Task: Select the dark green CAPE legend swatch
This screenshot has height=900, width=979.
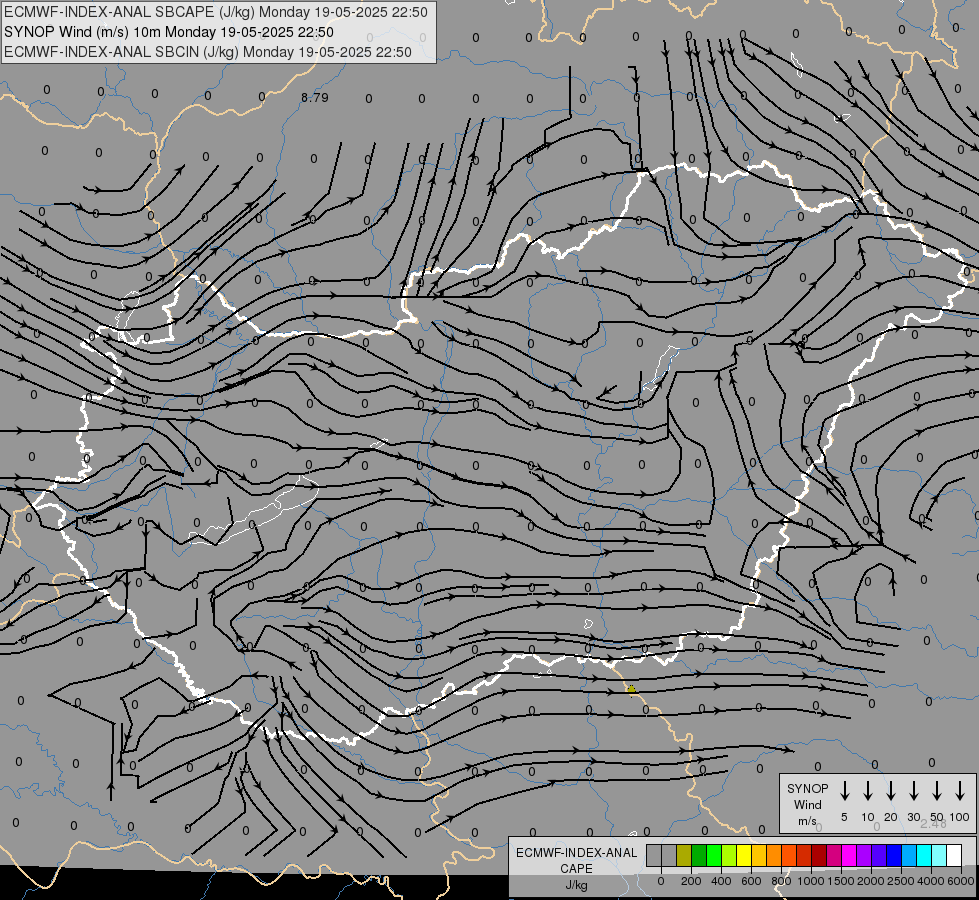Action: pos(699,855)
